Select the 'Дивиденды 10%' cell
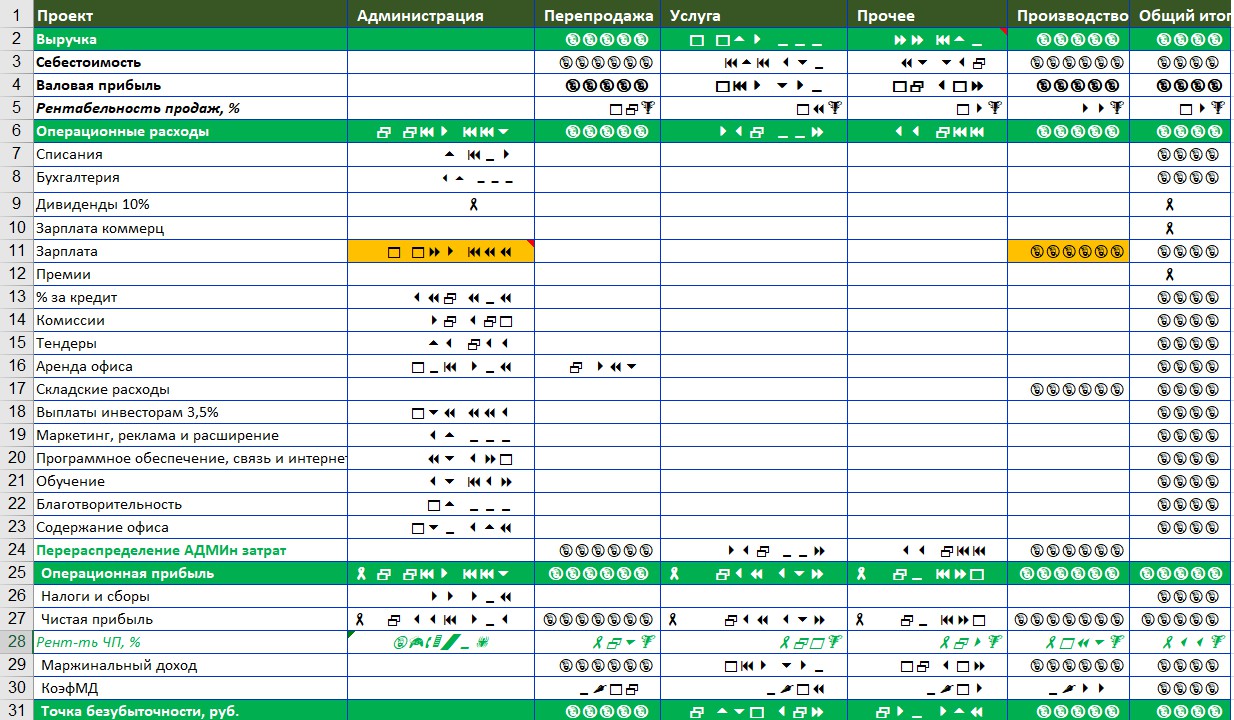Image resolution: width=1234 pixels, height=720 pixels. click(x=190, y=203)
